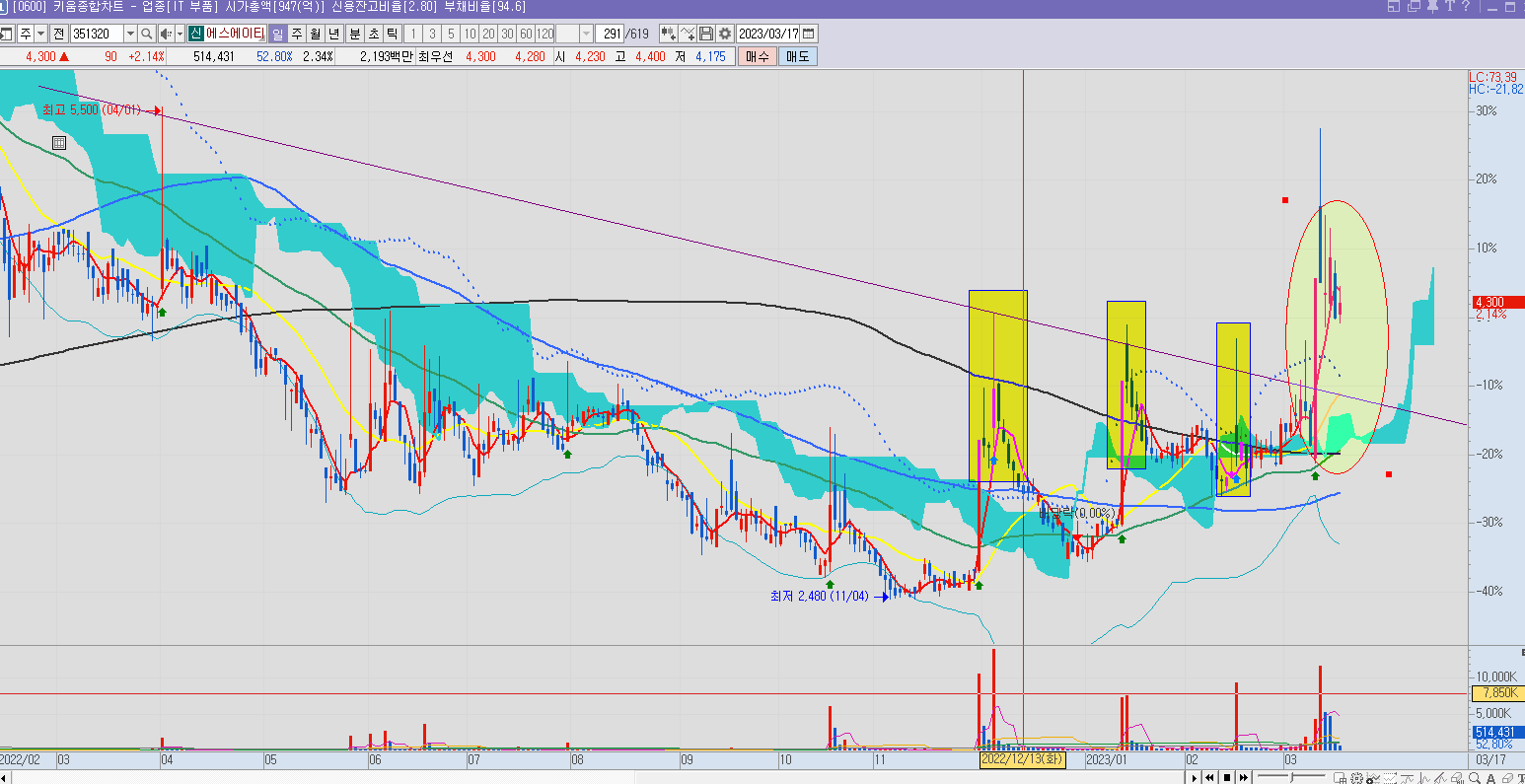Select the yearly 년 period button
Image resolution: width=1525 pixels, height=784 pixels.
click(x=334, y=34)
